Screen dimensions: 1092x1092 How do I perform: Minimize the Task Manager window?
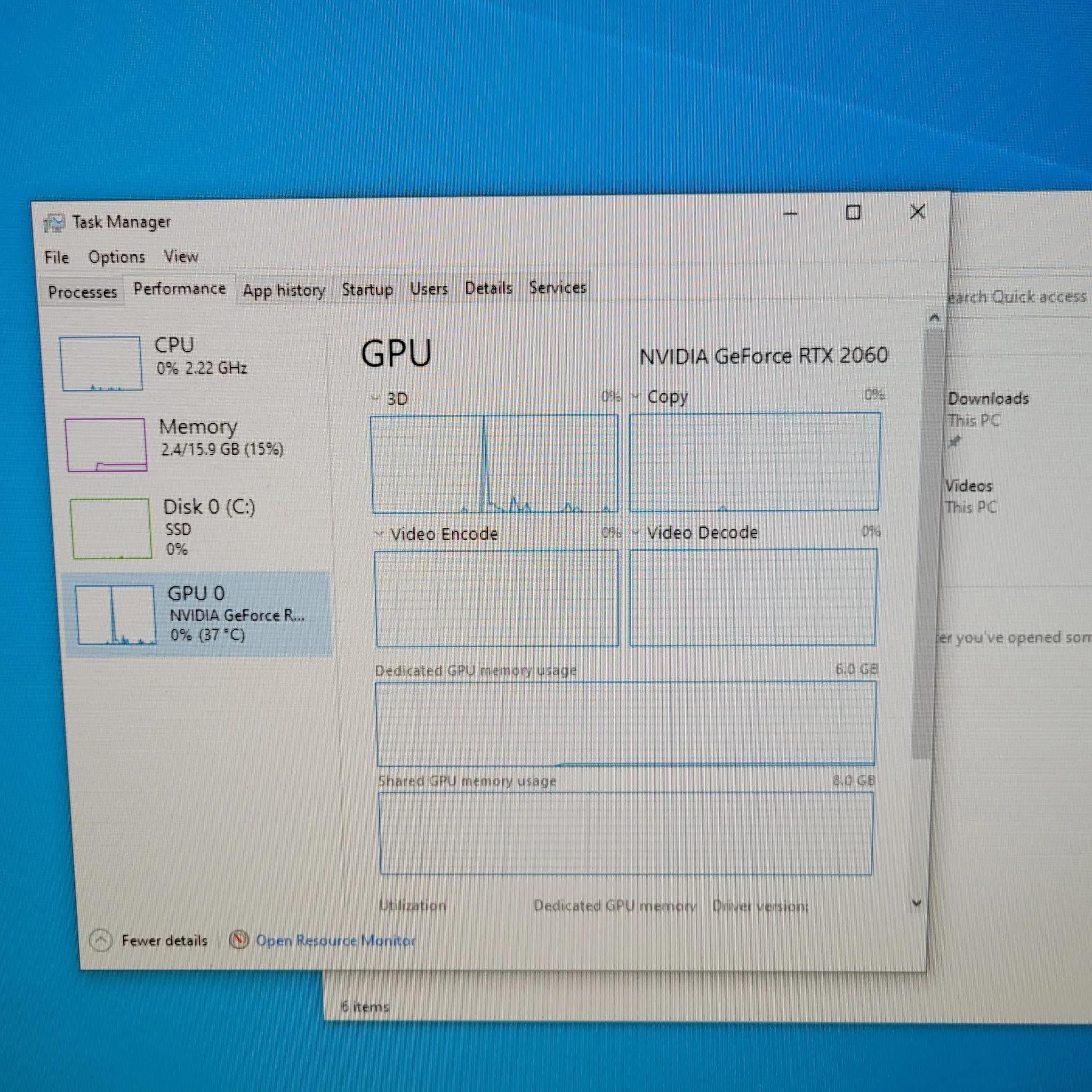point(790,214)
